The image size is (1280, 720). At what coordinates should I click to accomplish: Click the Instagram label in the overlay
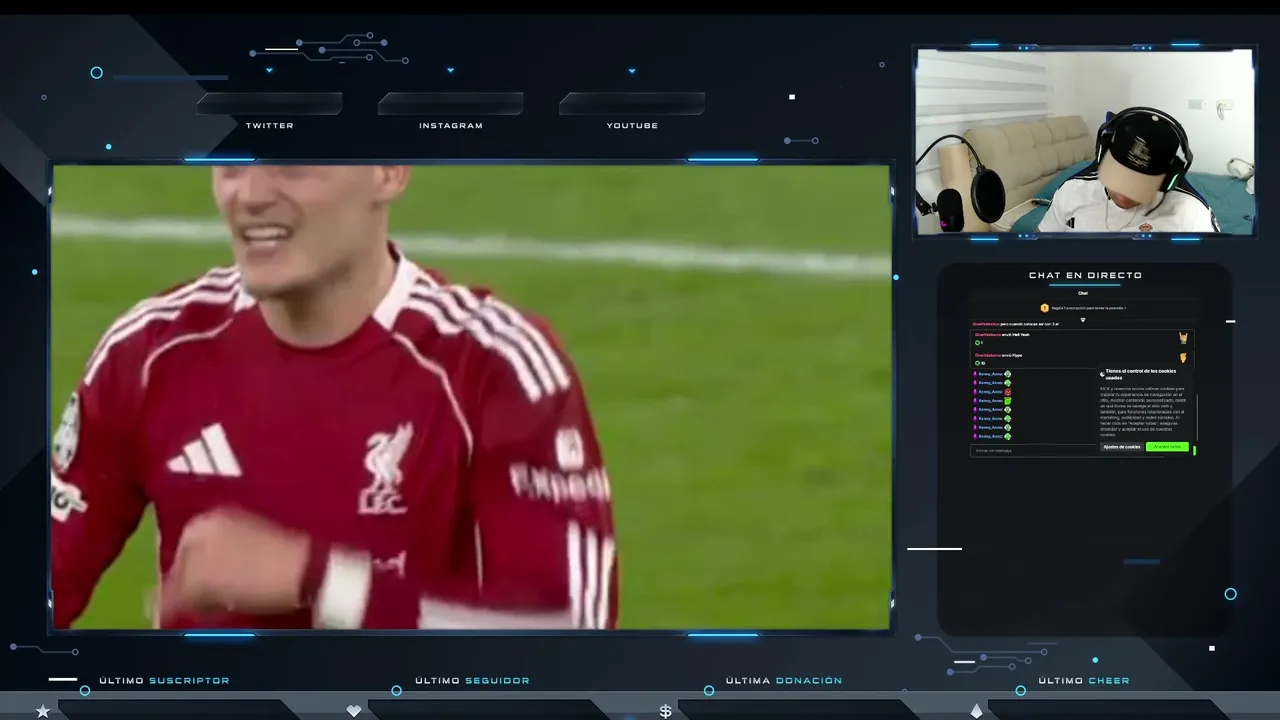[x=451, y=126]
